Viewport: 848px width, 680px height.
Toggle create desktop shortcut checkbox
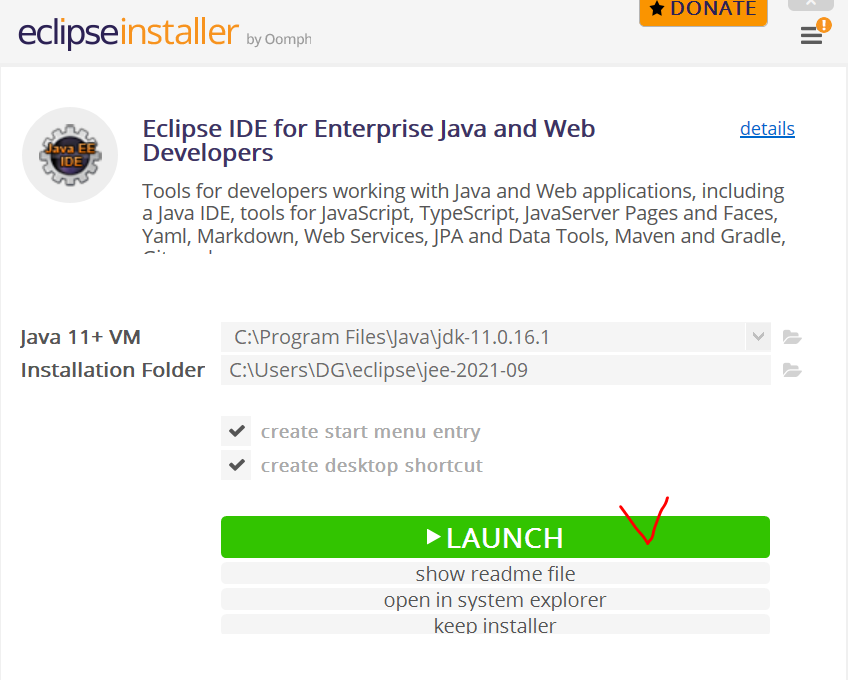236,465
